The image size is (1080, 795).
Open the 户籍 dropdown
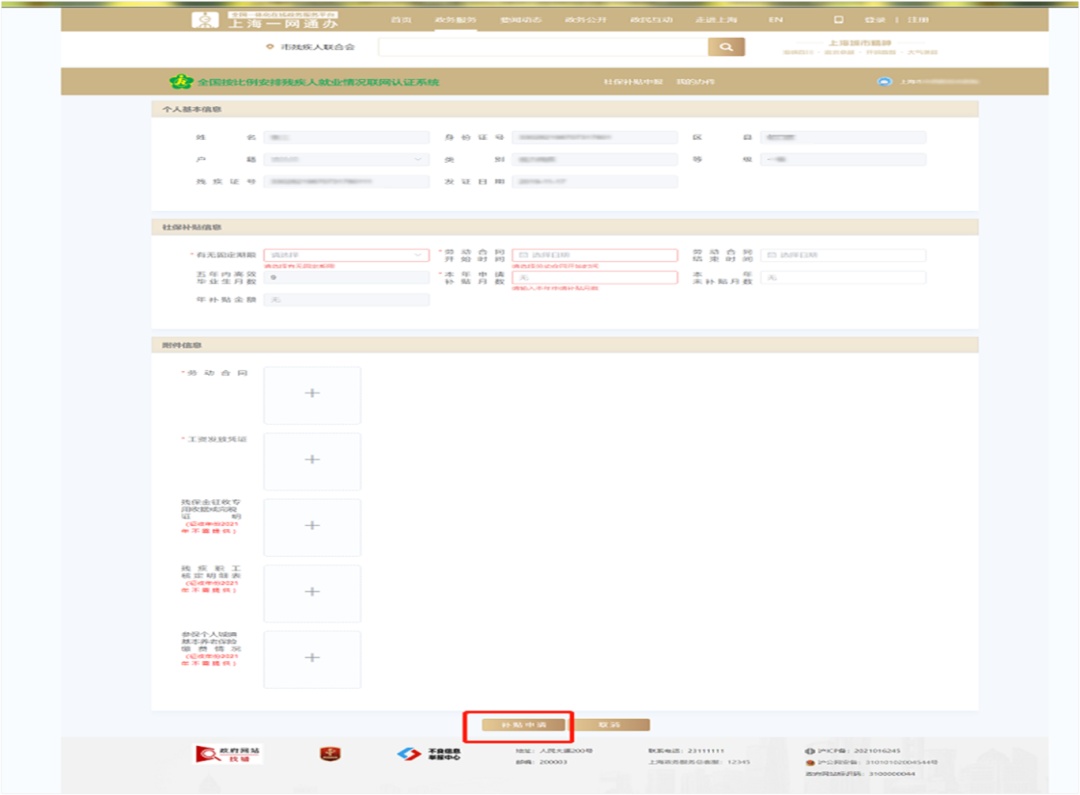click(346, 159)
